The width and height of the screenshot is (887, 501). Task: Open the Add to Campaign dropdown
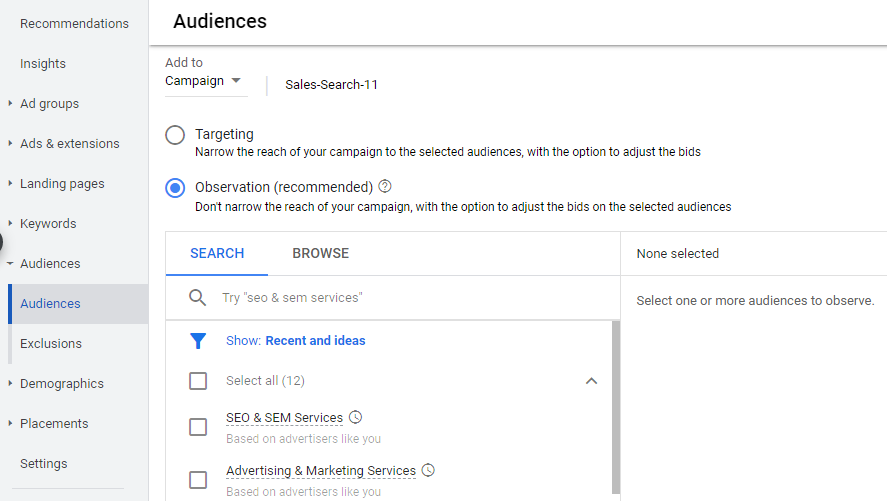(x=206, y=81)
